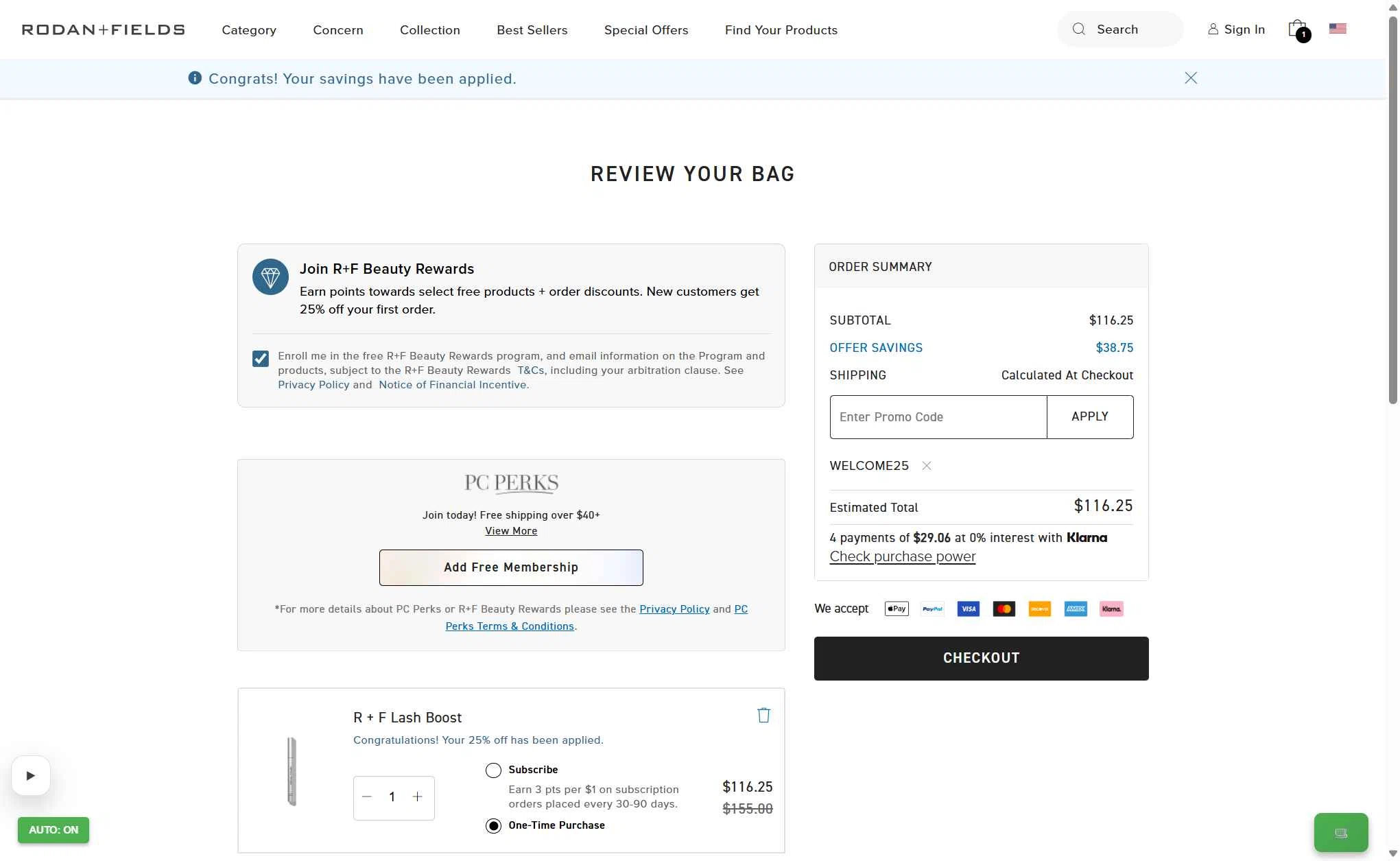The width and height of the screenshot is (1400, 861).
Task: Click the Discover payment icon
Action: 1040,609
